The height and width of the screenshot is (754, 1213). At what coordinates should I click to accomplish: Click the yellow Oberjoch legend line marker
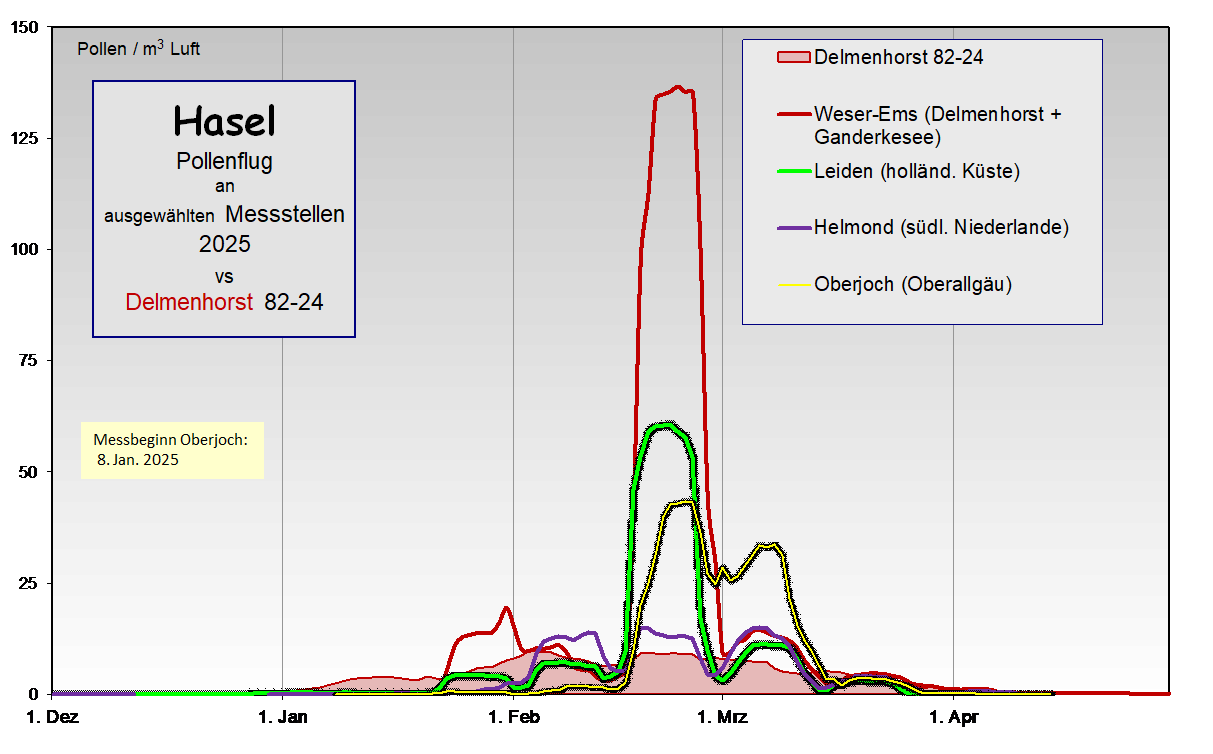pyautogui.click(x=794, y=285)
